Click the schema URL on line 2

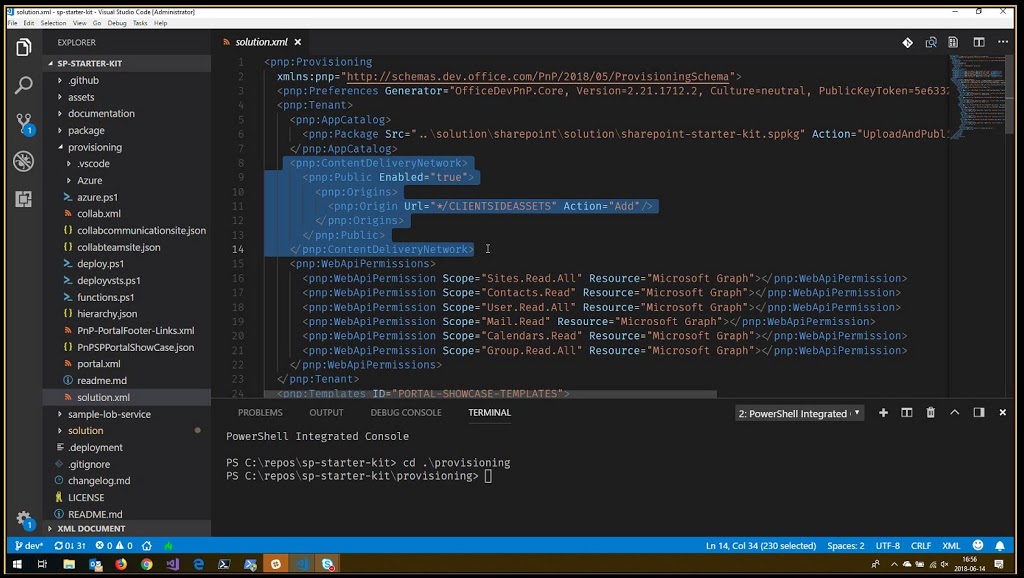point(537,77)
